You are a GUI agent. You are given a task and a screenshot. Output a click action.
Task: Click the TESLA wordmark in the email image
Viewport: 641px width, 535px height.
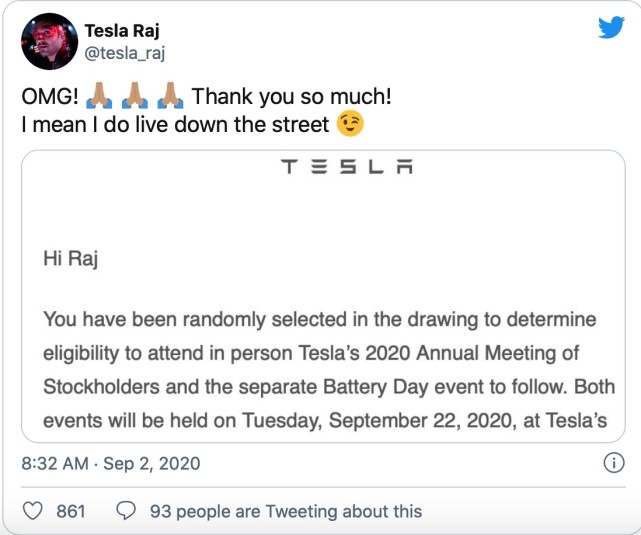(347, 167)
